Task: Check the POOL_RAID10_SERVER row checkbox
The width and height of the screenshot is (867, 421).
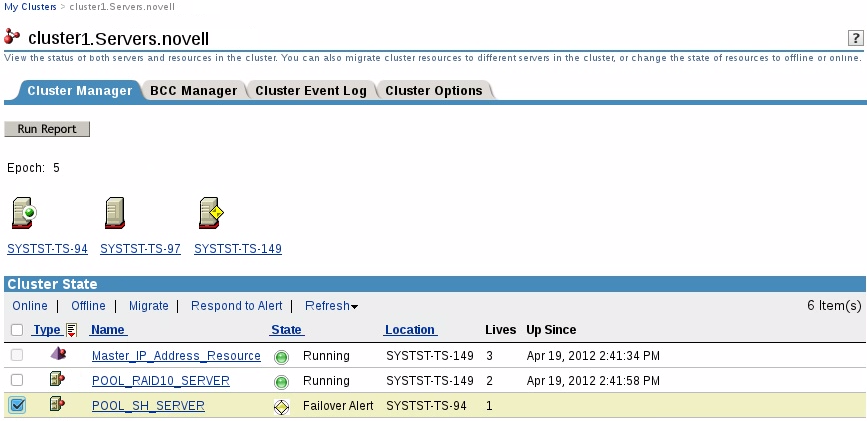Action: point(17,380)
